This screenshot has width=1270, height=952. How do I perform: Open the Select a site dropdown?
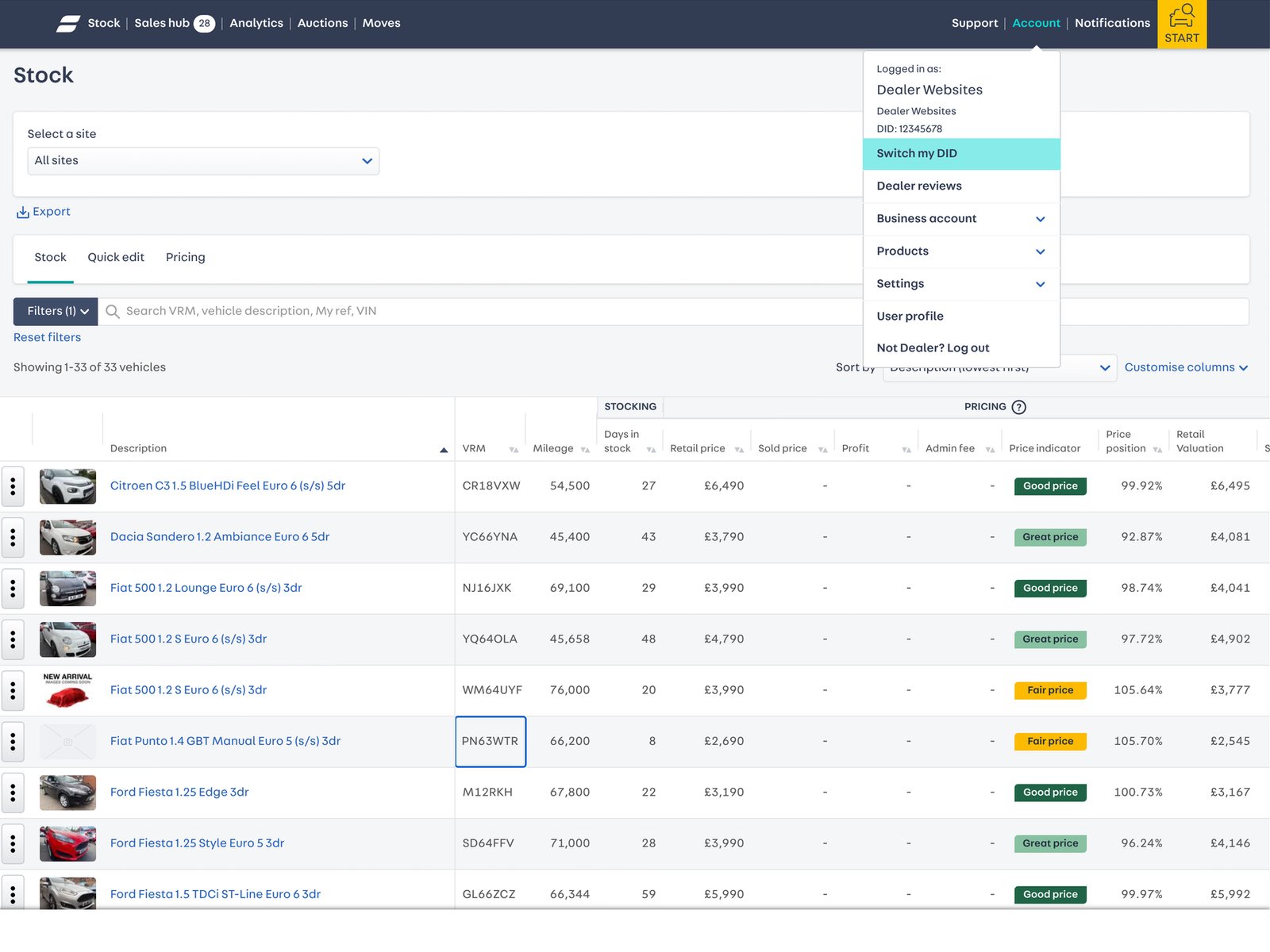[203, 161]
